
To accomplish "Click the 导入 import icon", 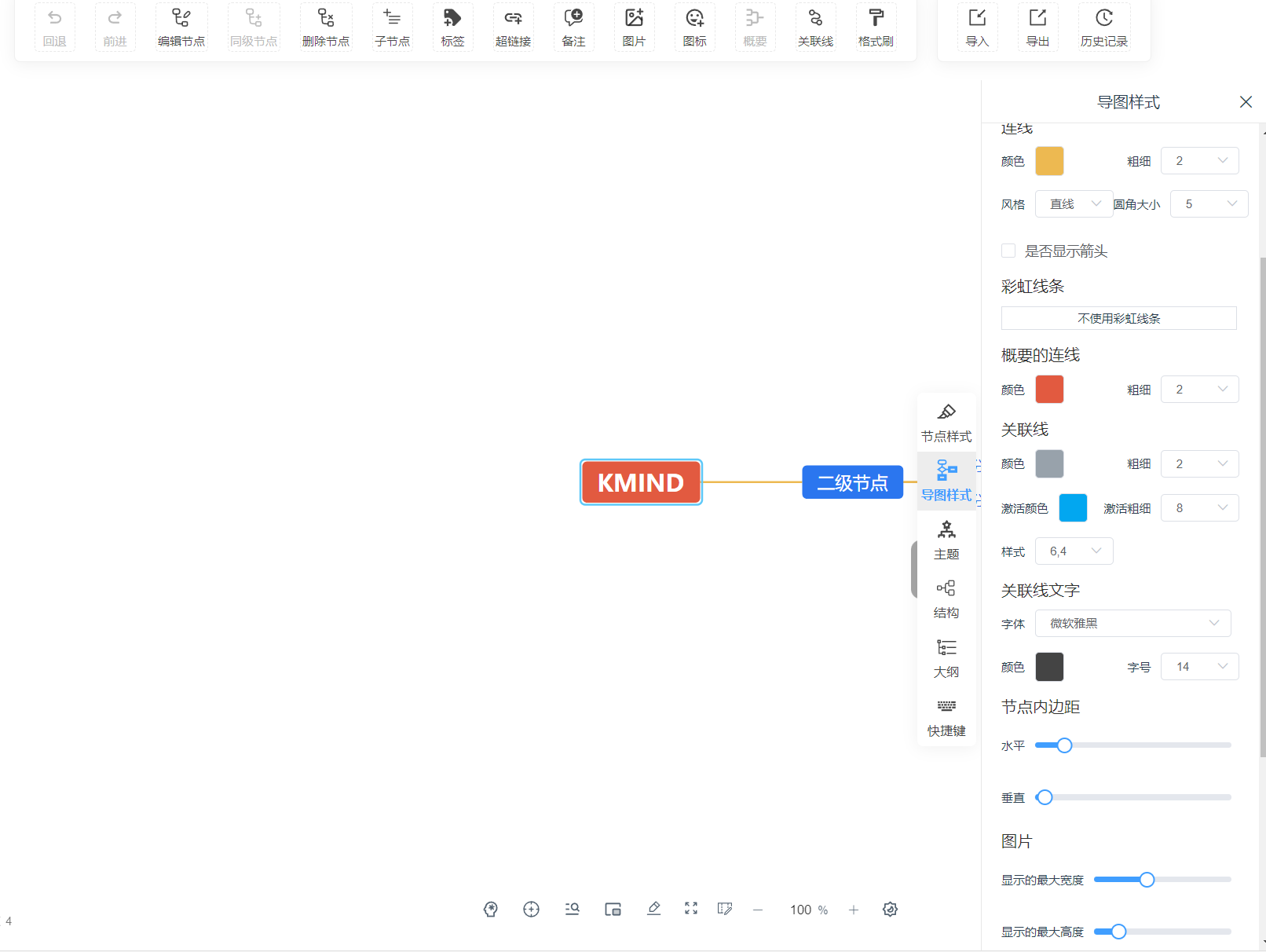I will (x=977, y=18).
